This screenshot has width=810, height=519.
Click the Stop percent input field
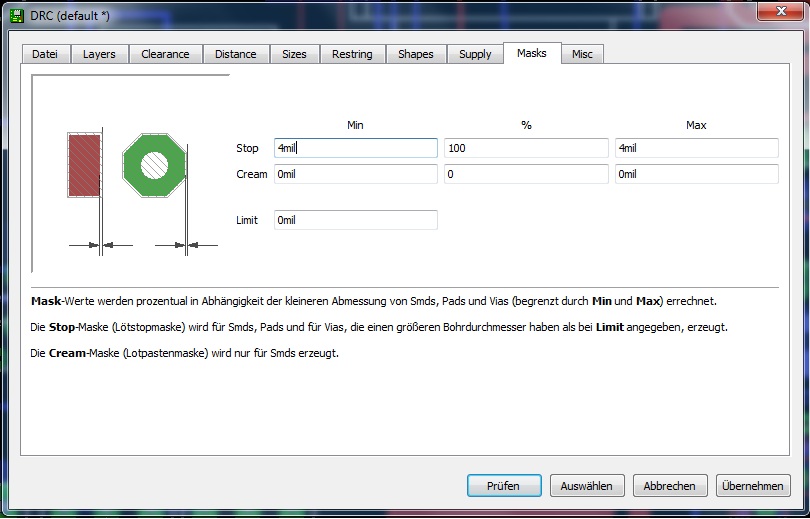pos(526,148)
